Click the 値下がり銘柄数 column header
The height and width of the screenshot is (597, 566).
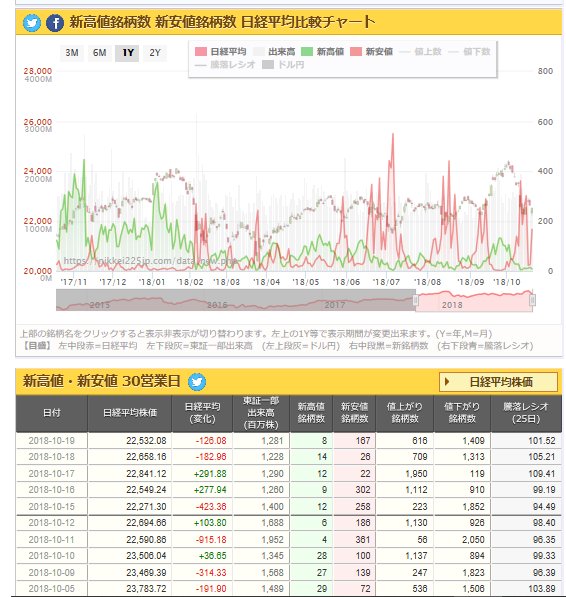(x=462, y=413)
